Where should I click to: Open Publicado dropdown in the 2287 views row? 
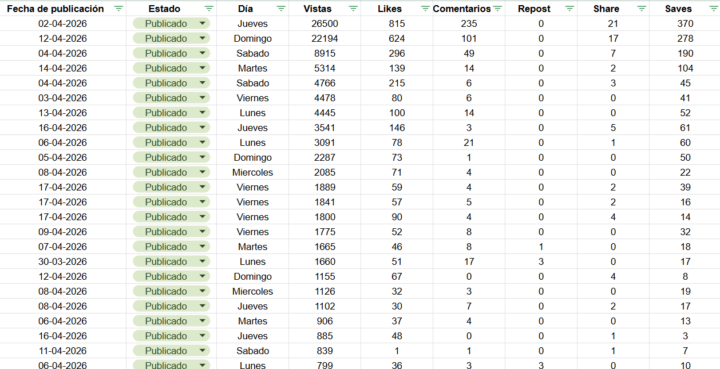coord(202,157)
